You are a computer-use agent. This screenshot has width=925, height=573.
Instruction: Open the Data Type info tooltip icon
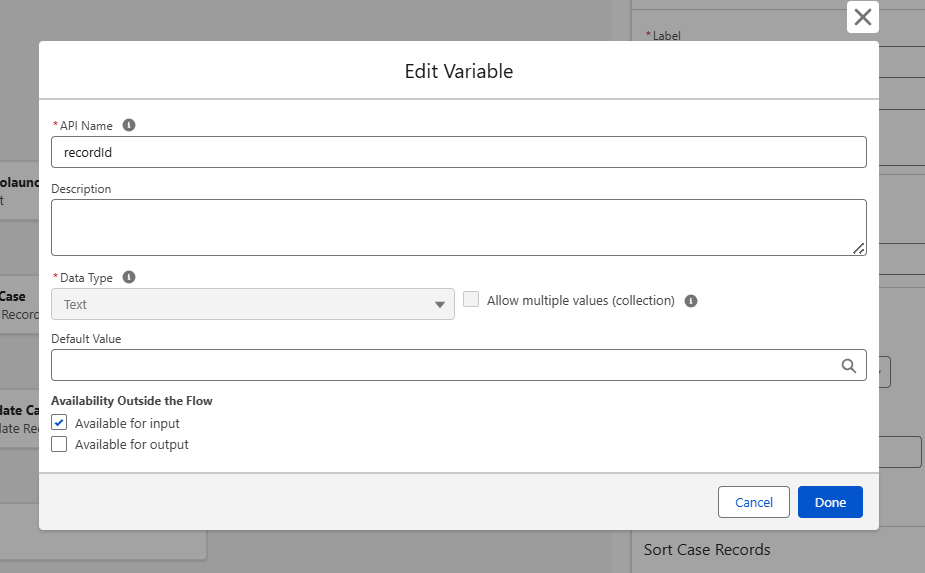pos(129,277)
